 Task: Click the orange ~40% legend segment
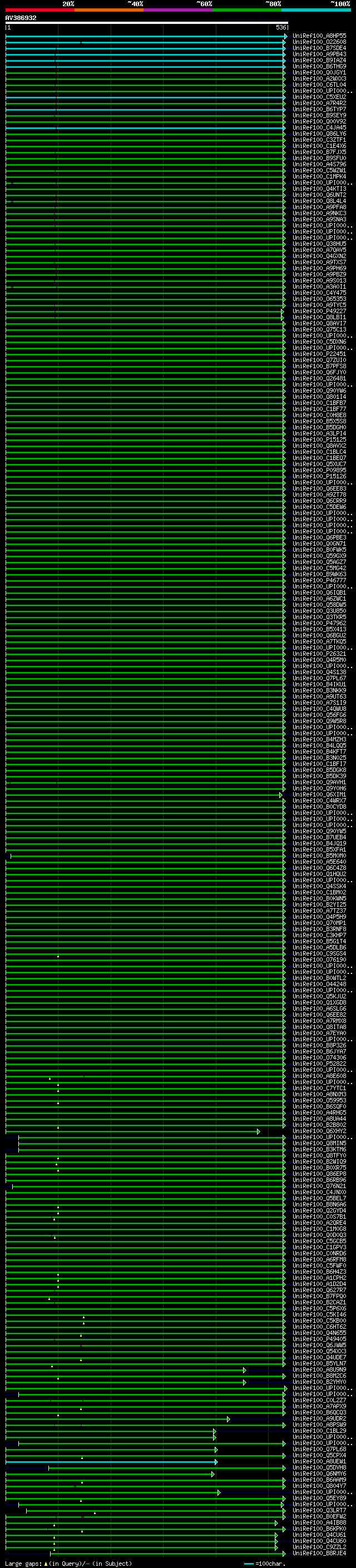[x=109, y=10]
